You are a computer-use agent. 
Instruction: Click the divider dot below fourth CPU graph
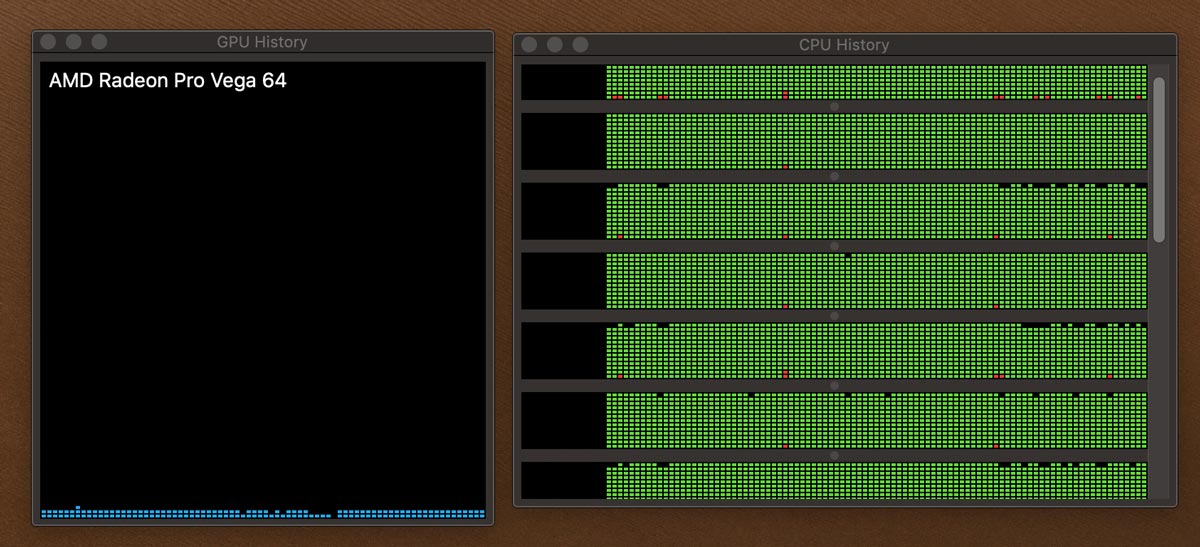point(835,316)
